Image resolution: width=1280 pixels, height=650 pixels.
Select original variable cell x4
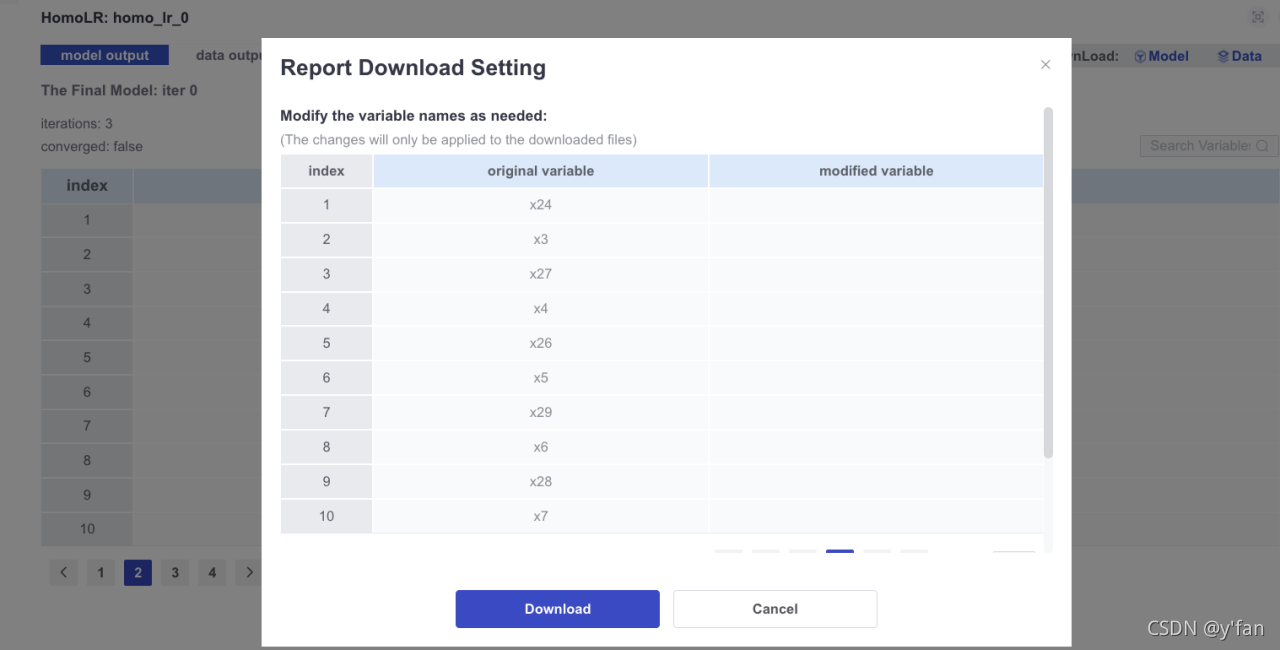tap(541, 309)
